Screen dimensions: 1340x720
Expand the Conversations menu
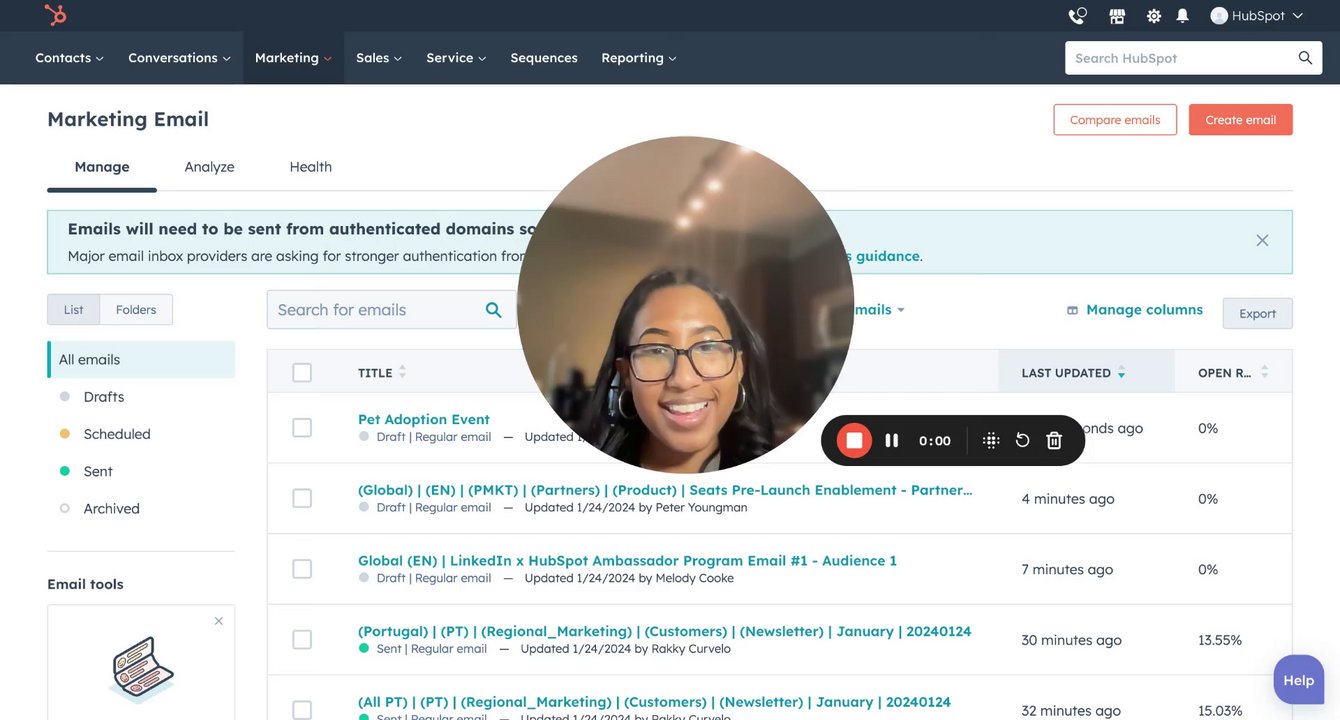coord(179,58)
